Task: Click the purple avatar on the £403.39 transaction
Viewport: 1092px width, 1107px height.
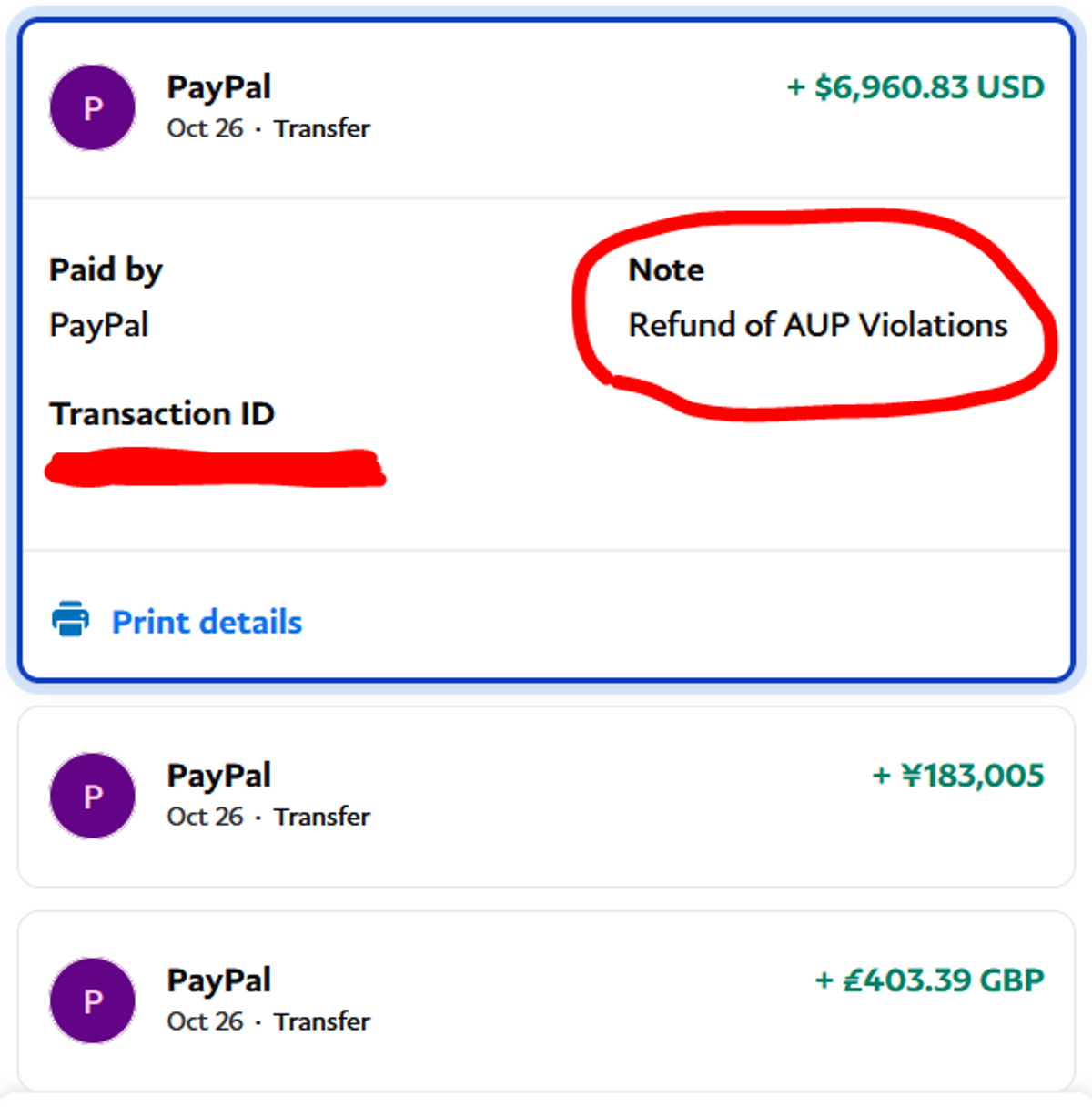Action: coord(93,1001)
